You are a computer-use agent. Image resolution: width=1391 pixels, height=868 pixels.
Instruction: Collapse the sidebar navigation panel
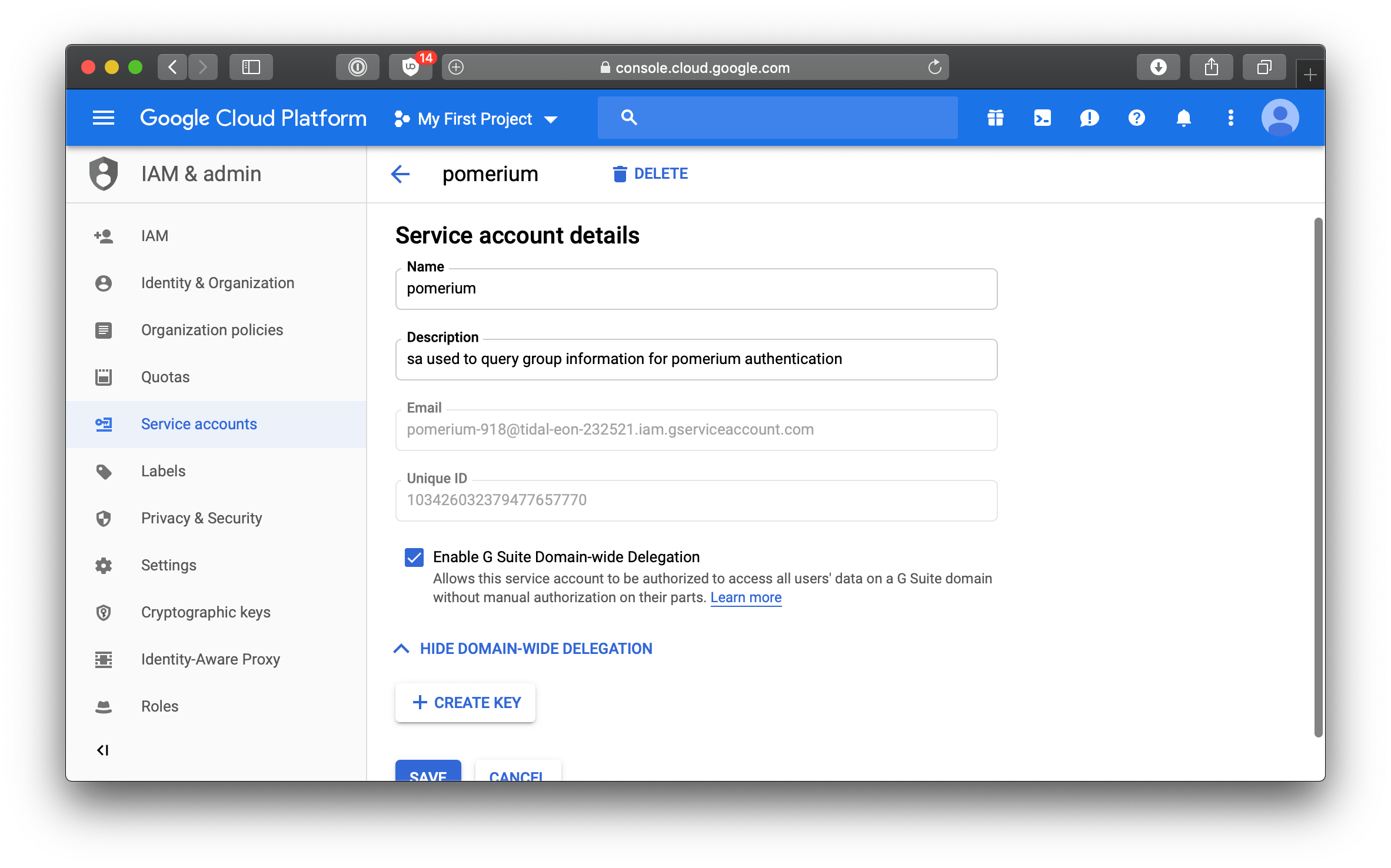(103, 750)
